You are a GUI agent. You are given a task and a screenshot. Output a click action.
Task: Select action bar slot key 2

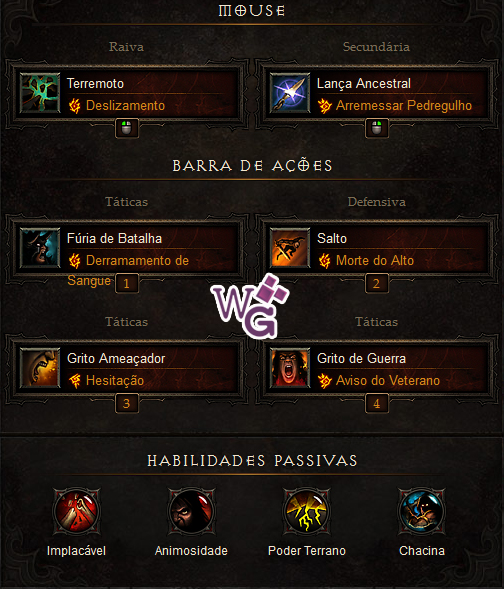pyautogui.click(x=377, y=283)
